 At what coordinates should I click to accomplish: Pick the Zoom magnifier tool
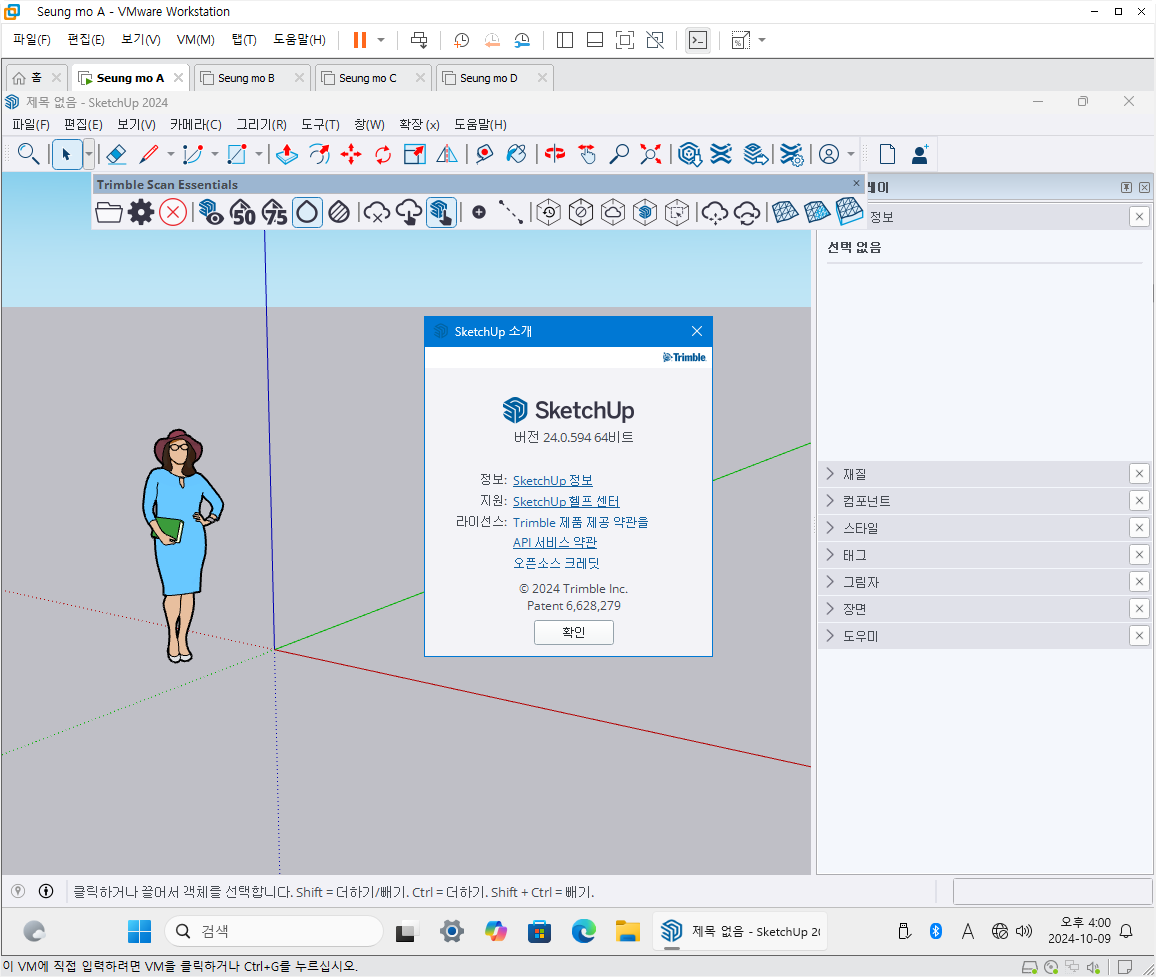point(619,154)
